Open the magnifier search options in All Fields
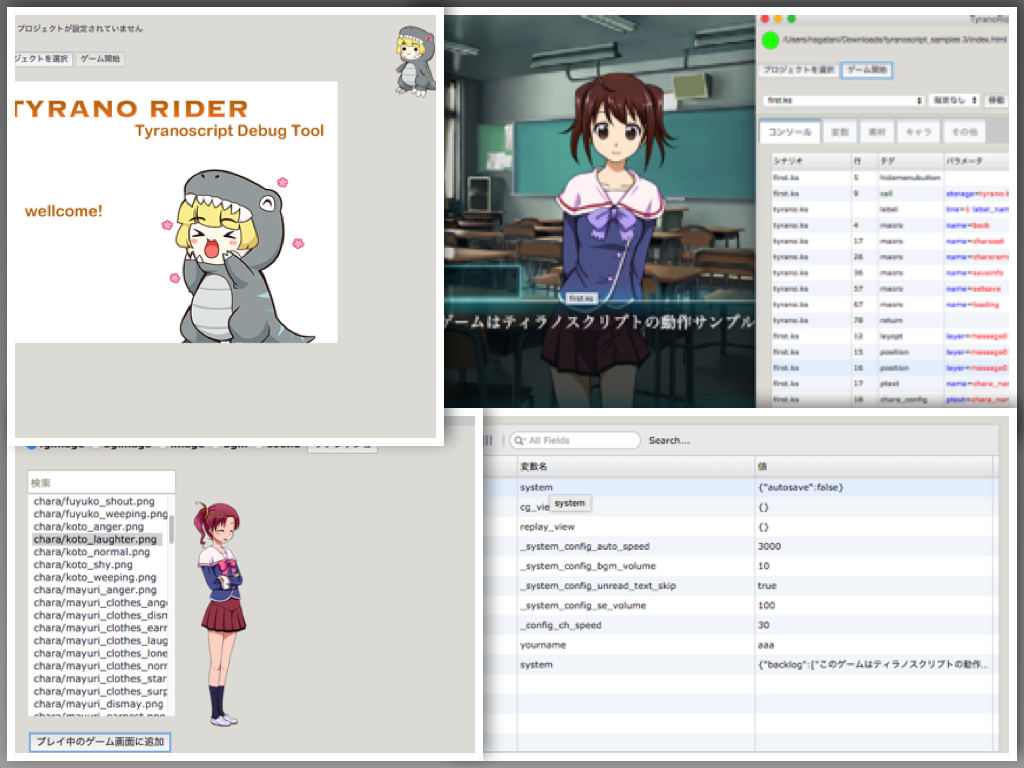The width and height of the screenshot is (1024, 768). (x=519, y=441)
